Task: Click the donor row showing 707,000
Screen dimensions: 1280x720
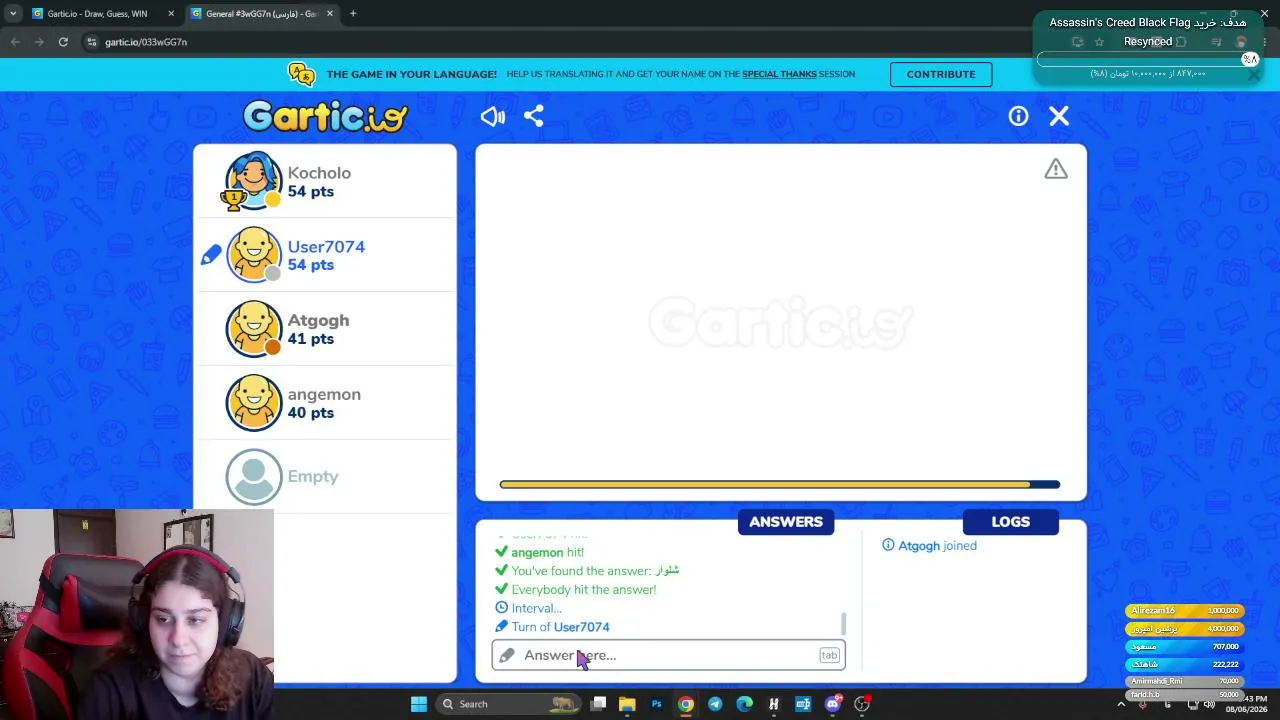Action: [1185, 647]
